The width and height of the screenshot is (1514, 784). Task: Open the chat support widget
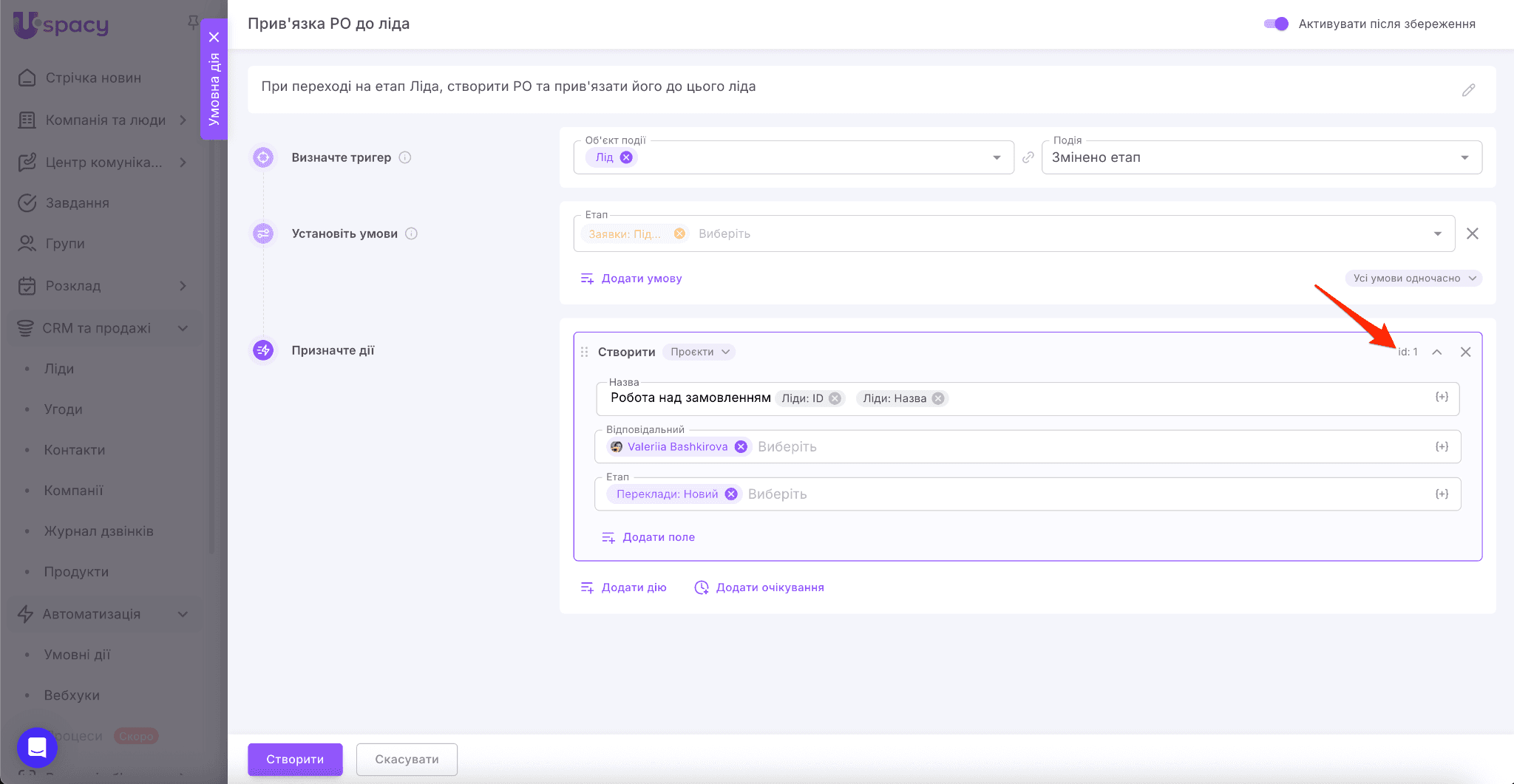37,747
